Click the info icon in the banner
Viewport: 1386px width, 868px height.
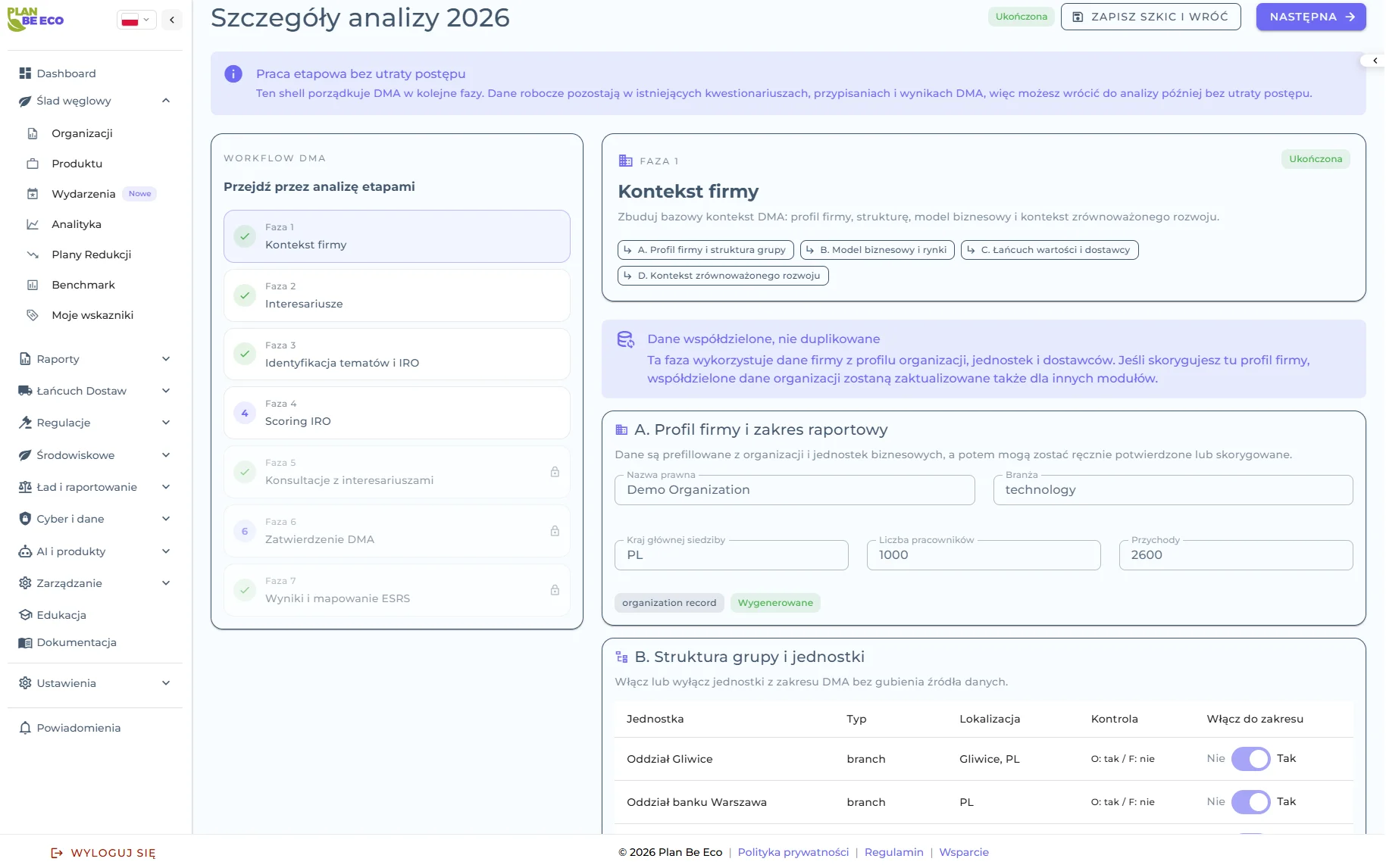coord(233,74)
